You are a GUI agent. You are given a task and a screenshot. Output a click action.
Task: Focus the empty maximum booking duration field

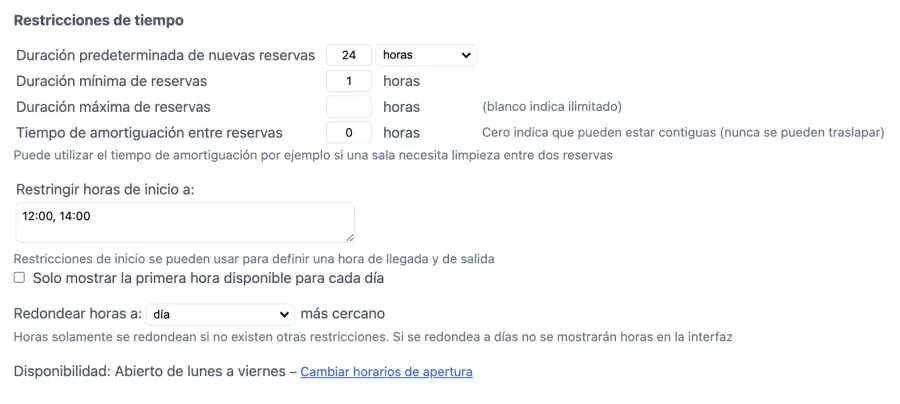[x=349, y=107]
